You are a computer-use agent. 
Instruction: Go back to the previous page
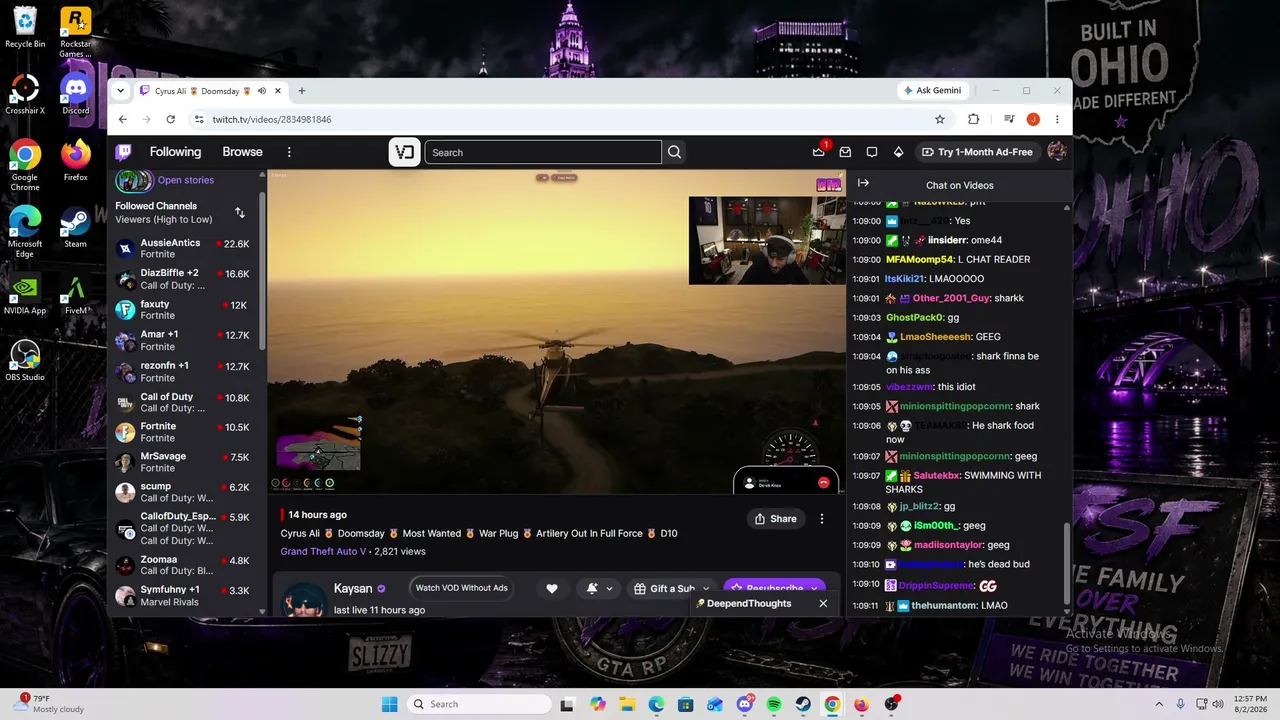[x=123, y=119]
